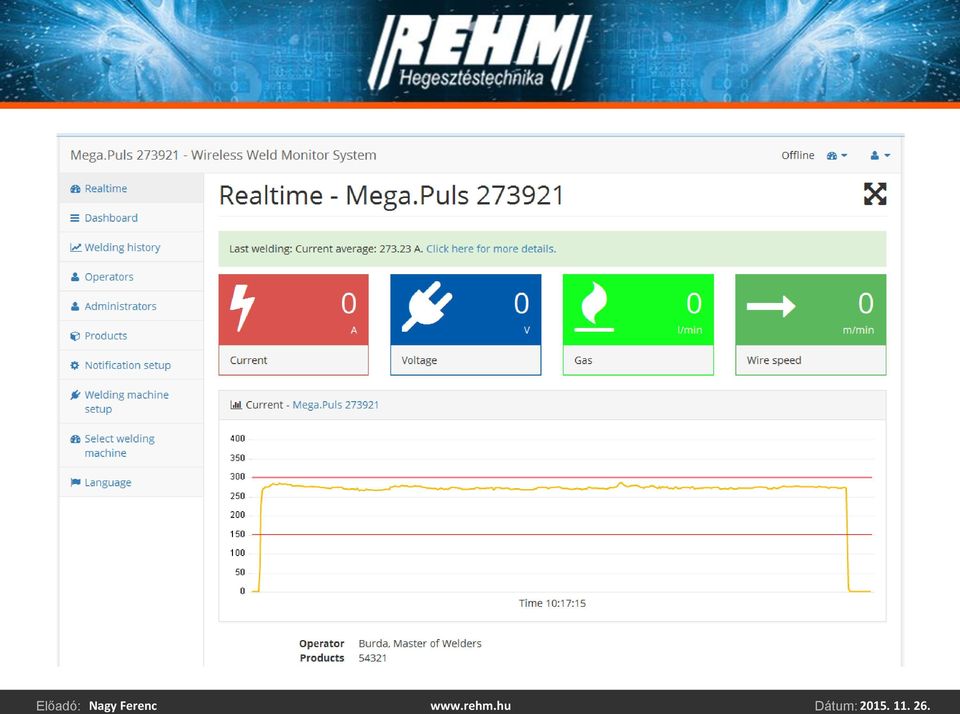
Task: Click the plug icon on Voltage tile
Action: pos(427,306)
